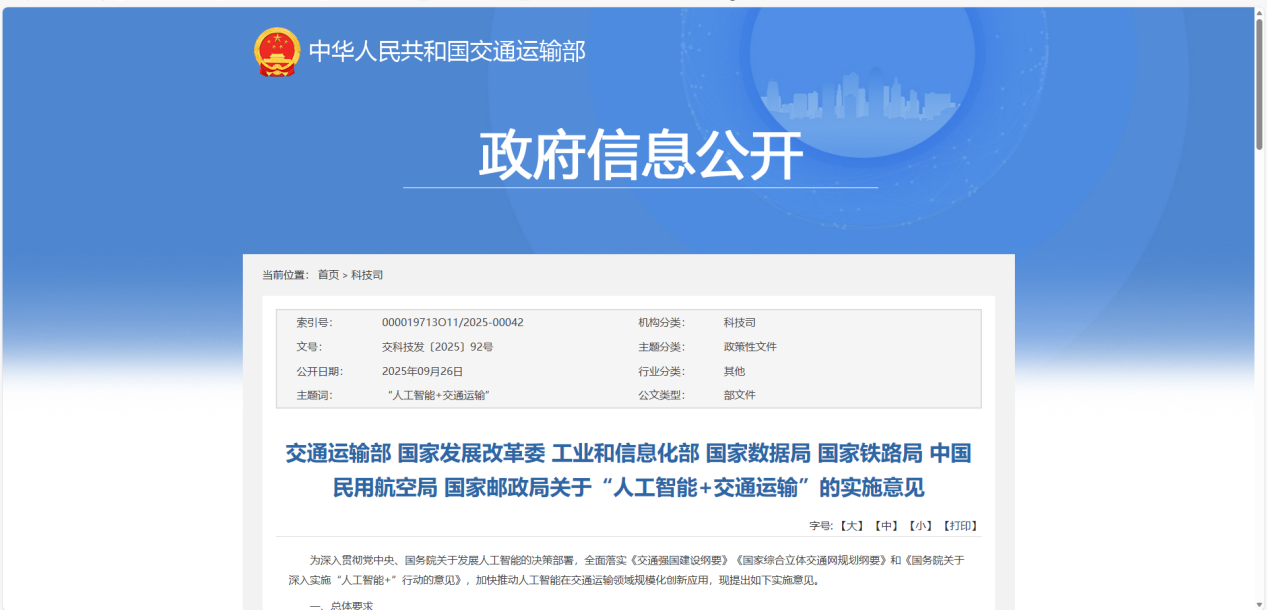
Task: Open 科技司 in the breadcrumb
Action: click(x=367, y=275)
